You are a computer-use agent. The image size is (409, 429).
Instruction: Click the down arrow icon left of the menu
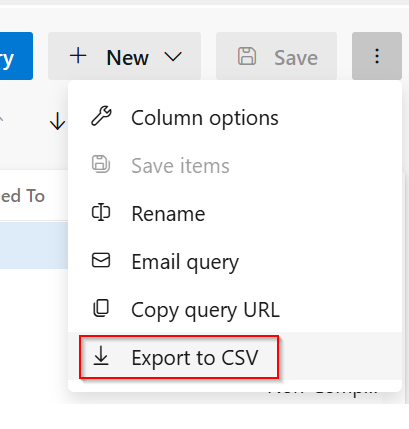point(57,121)
